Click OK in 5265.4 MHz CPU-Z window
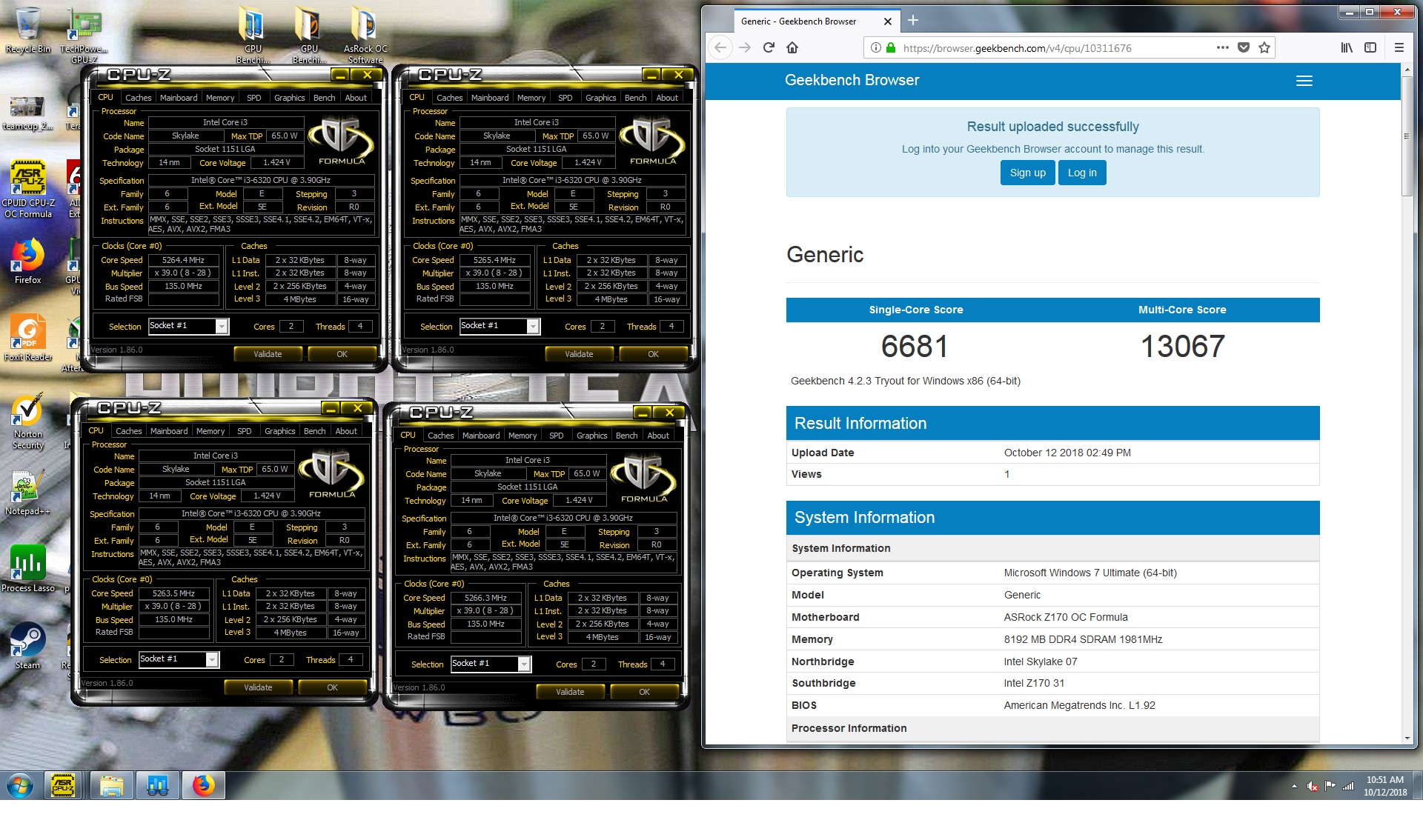1423x840 pixels. pos(653,355)
